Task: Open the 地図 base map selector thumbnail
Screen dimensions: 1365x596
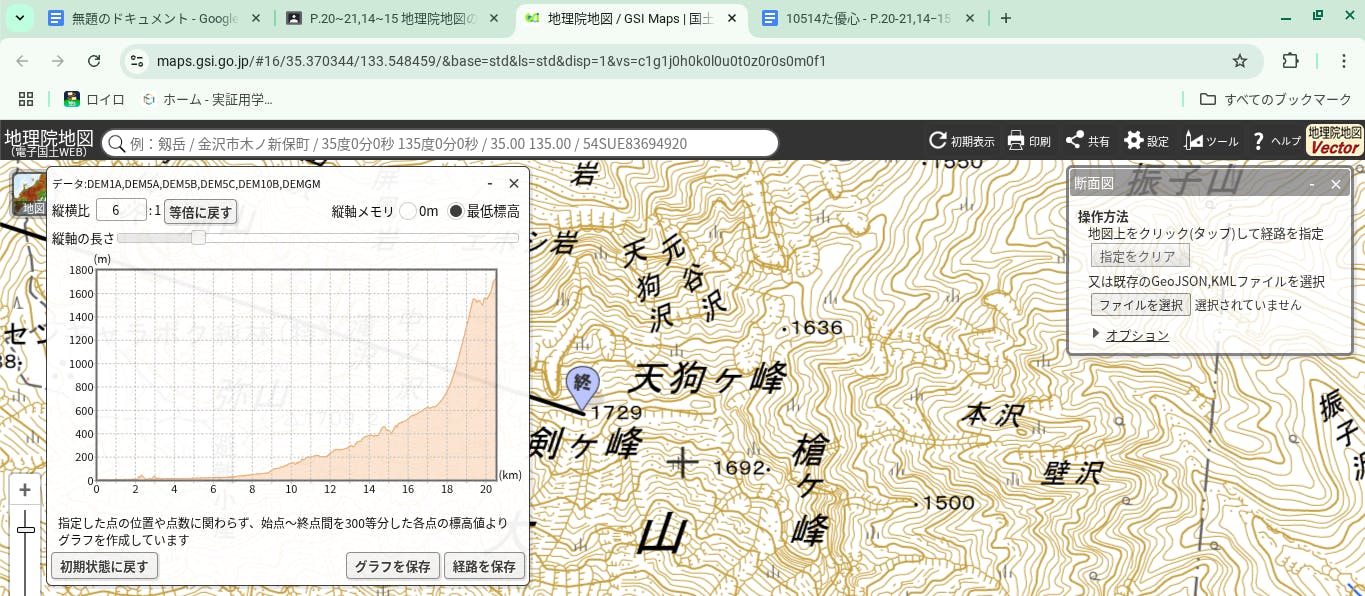Action: 29,194
